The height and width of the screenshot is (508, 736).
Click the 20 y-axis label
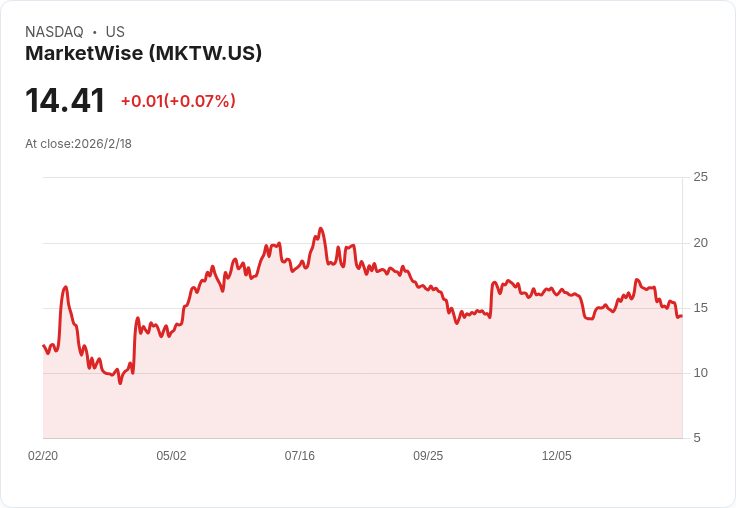coord(700,243)
